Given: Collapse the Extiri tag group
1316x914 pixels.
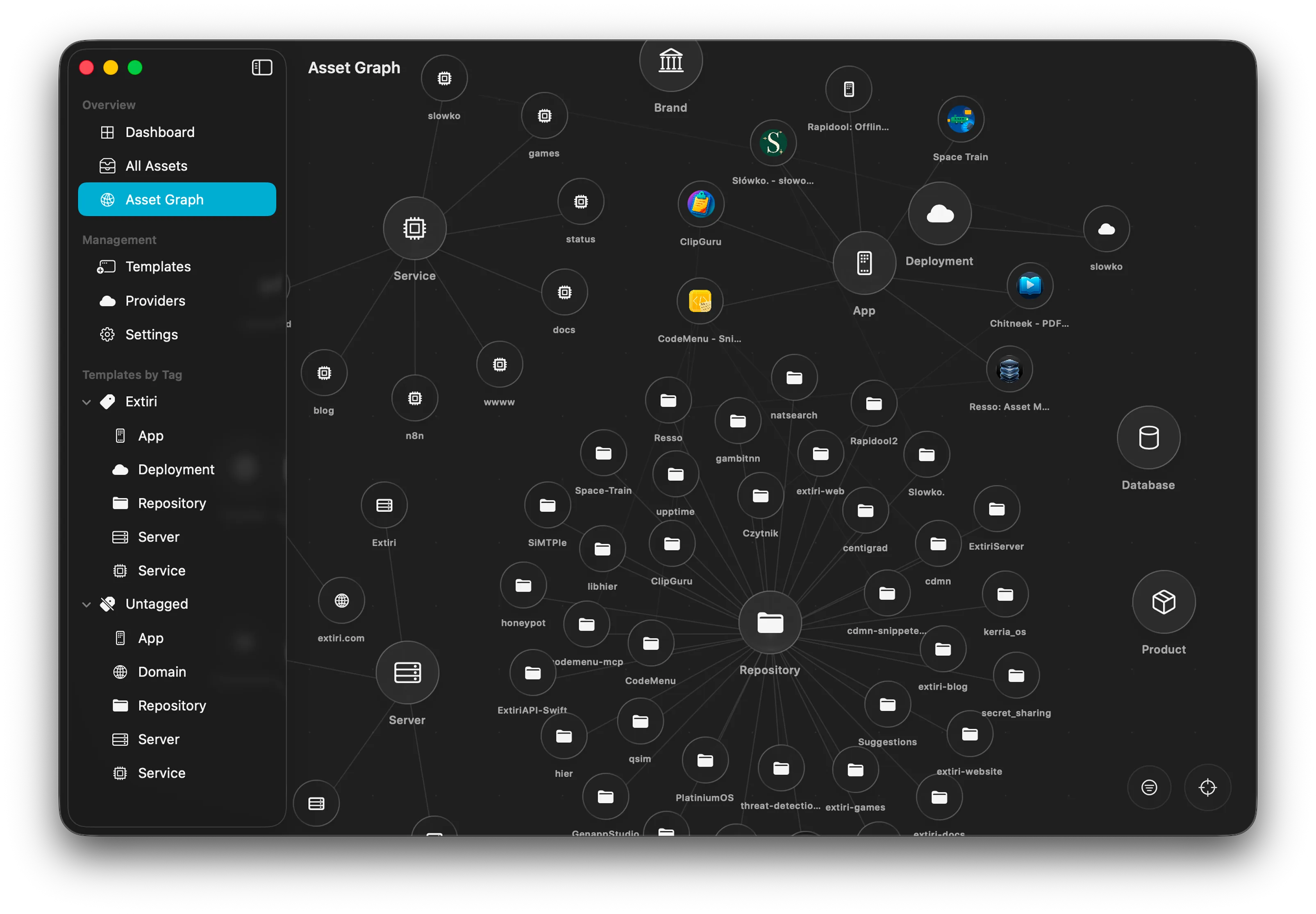Looking at the screenshot, I should 86,402.
